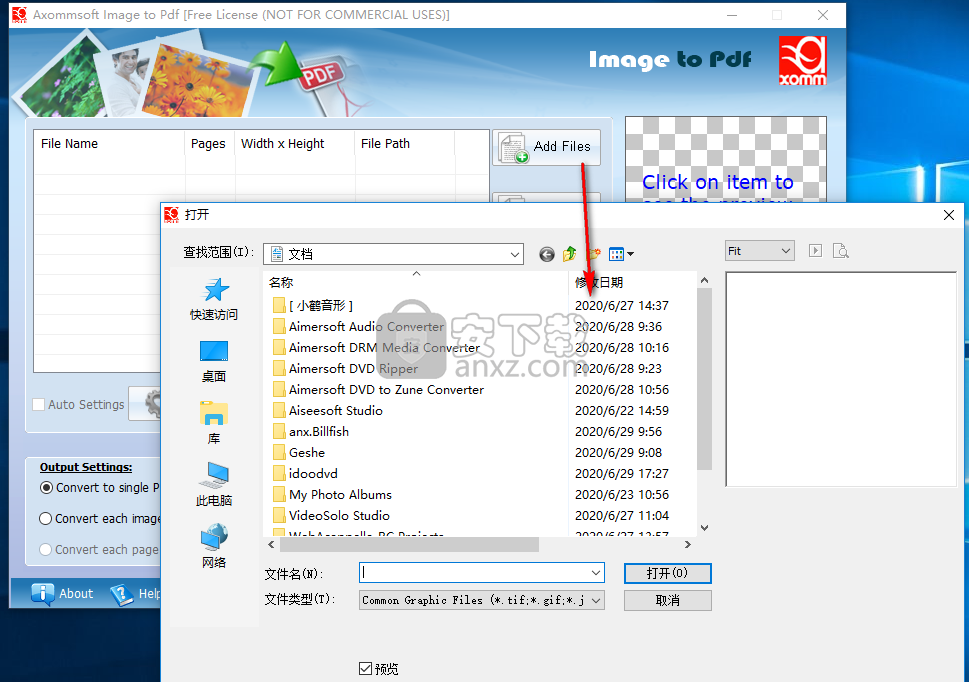Viewport: 969px width, 682px height.
Task: Click the 取消 cancel button
Action: pyautogui.click(x=667, y=600)
